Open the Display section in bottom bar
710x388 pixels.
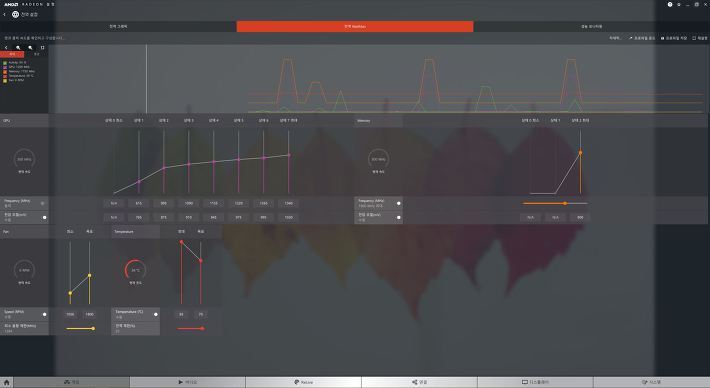click(x=535, y=382)
